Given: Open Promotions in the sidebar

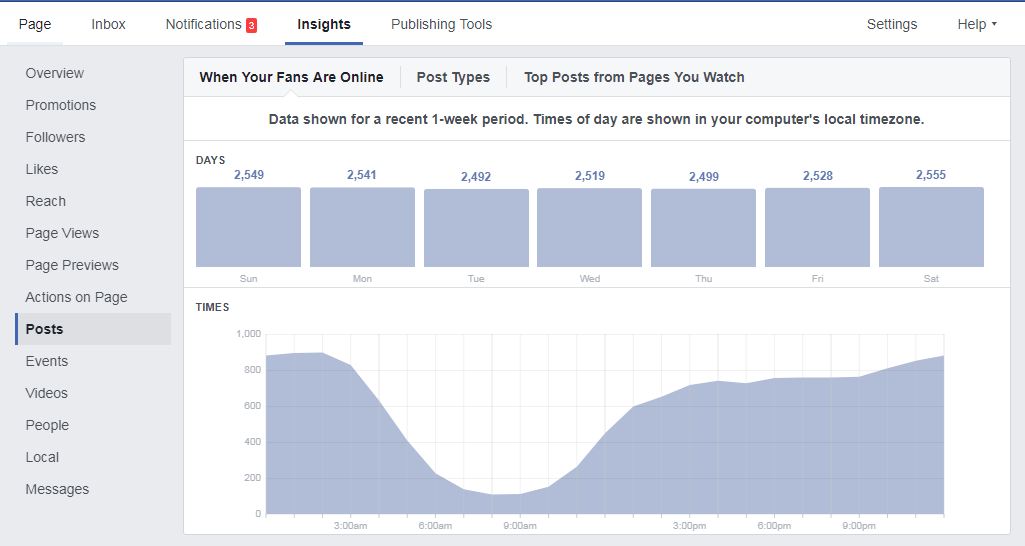Looking at the screenshot, I should click(61, 105).
